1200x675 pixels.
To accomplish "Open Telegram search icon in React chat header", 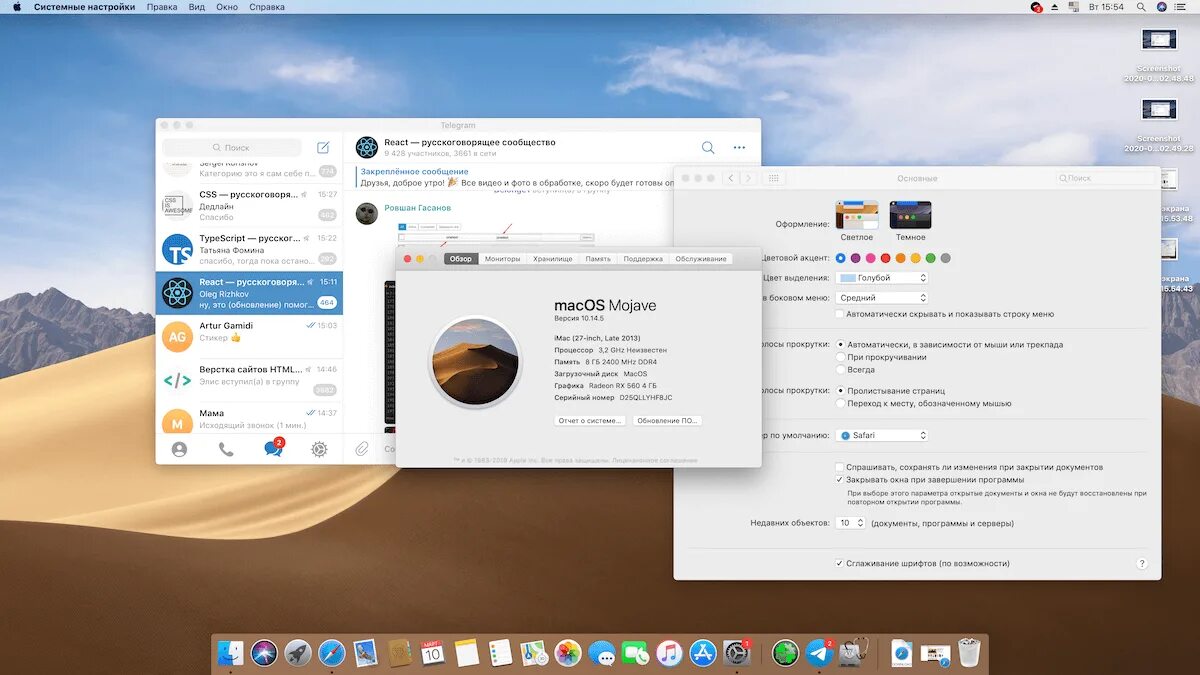I will coord(708,147).
